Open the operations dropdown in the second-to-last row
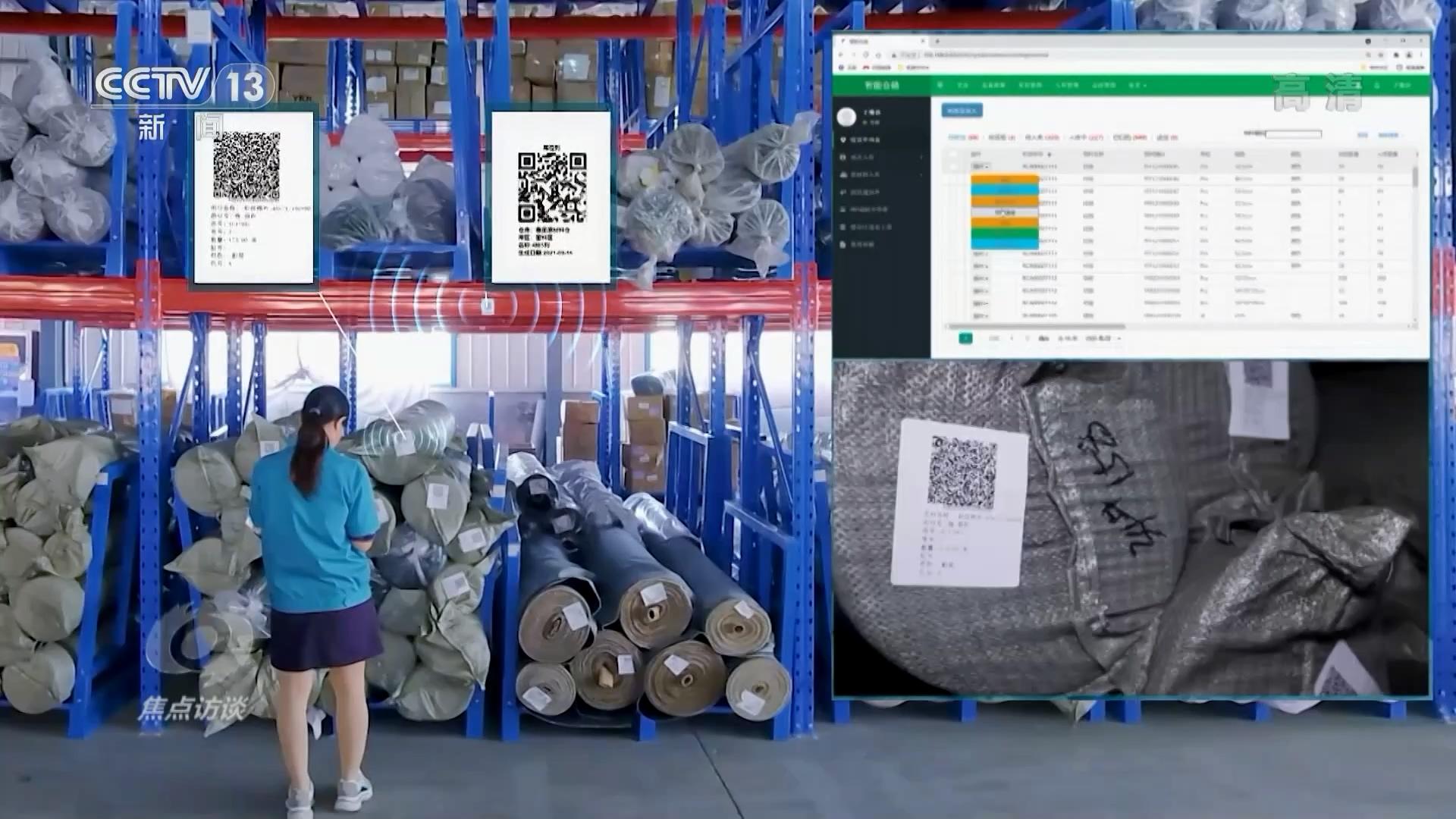Viewport: 1456px width, 819px height. [981, 304]
